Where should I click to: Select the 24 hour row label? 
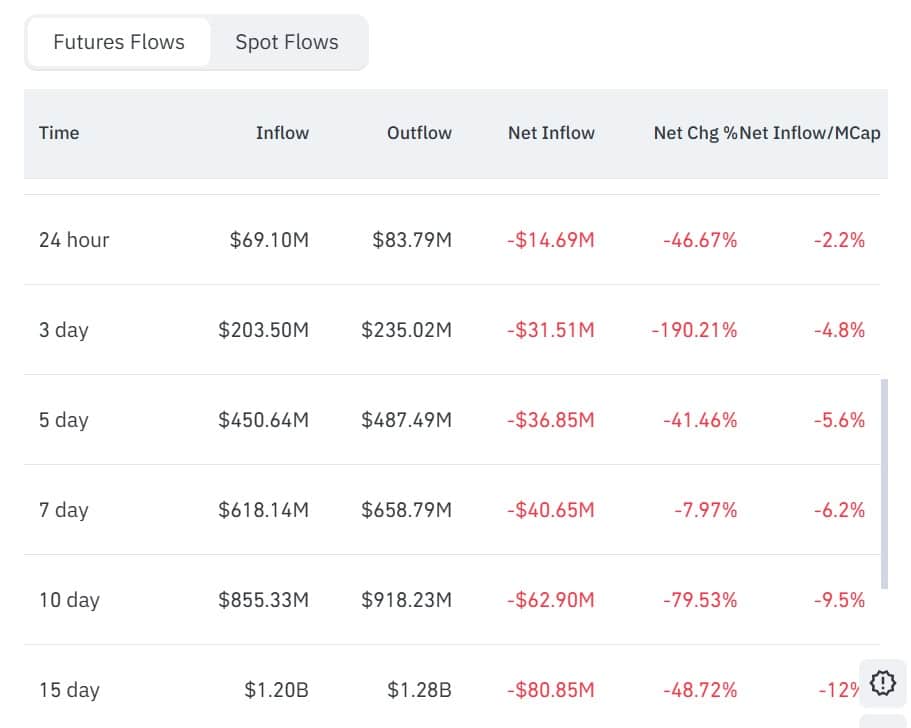74,240
